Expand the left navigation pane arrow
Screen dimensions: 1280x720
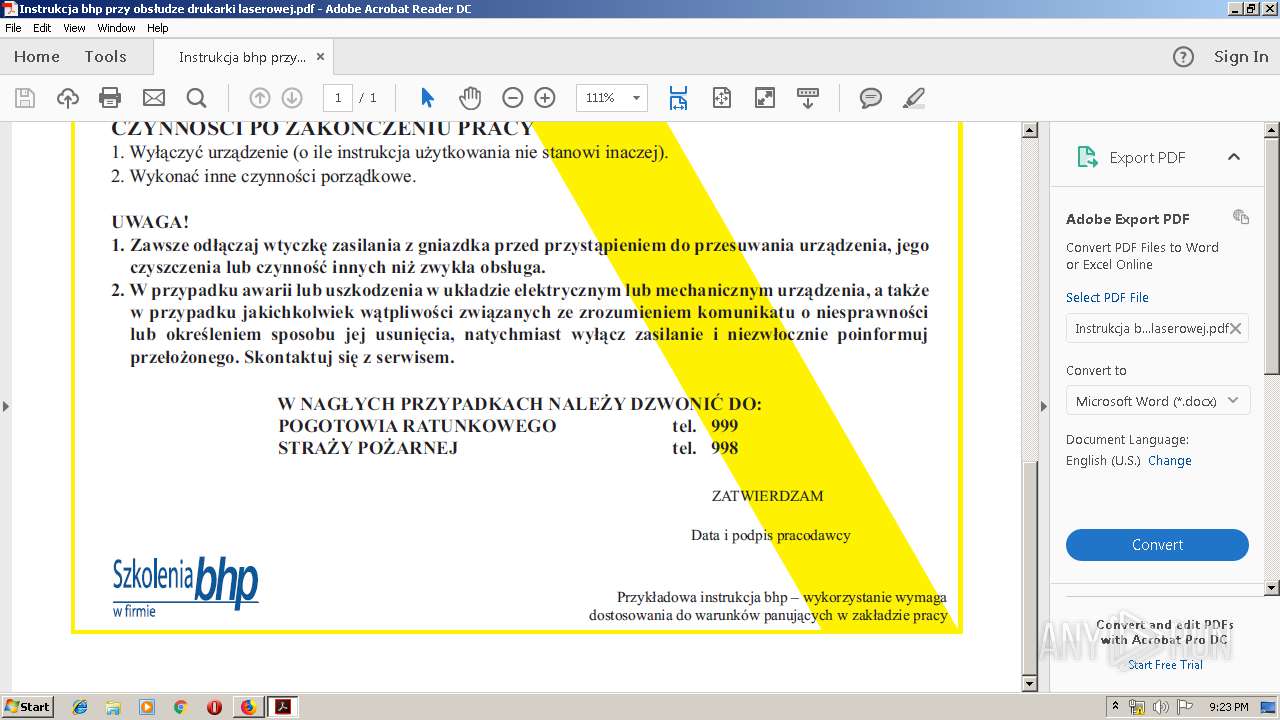point(6,406)
